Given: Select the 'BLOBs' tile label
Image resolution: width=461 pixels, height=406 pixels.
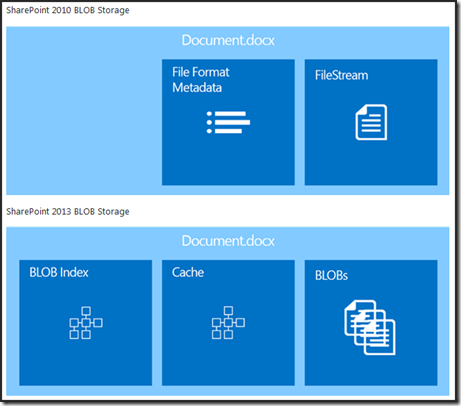Looking at the screenshot, I should tap(331, 276).
